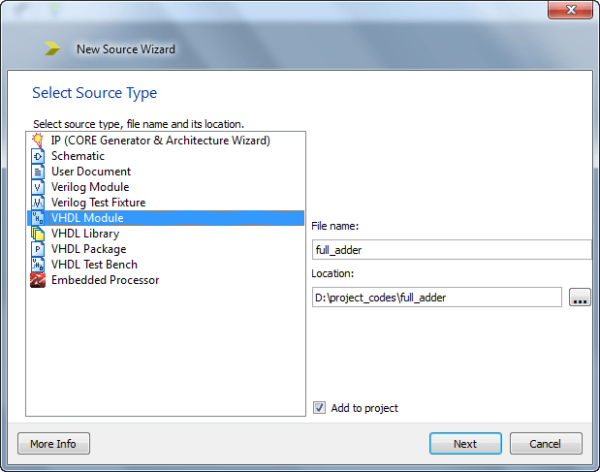Click the Verilog Test Fixture waveform icon
This screenshot has height=472, width=600.
point(38,203)
